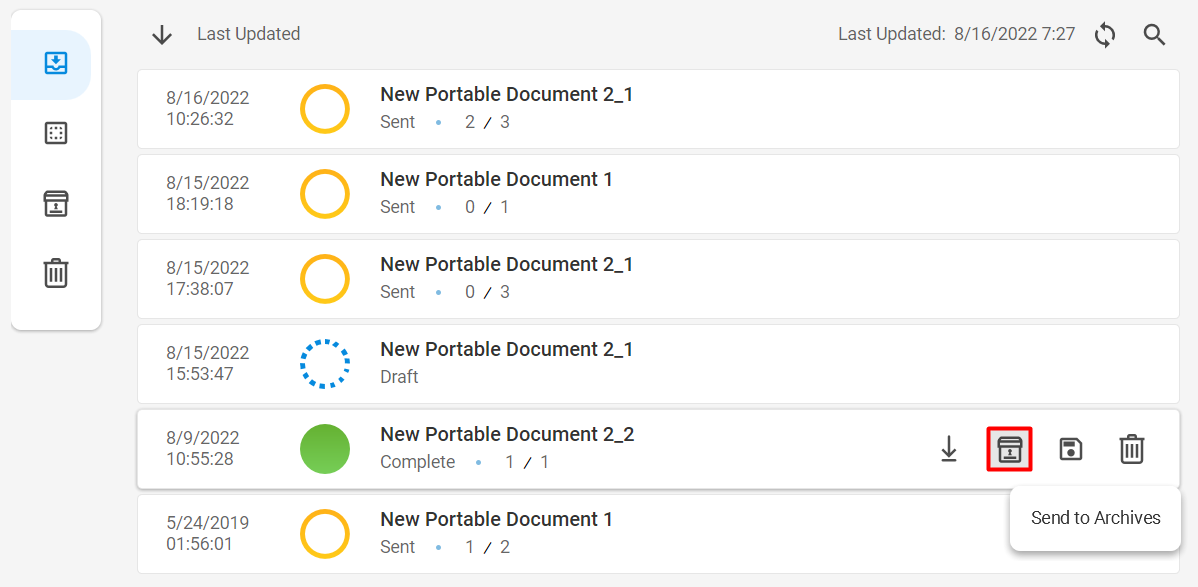Click the date 8/15/2022 18:19:18
This screenshot has width=1198, height=587.
tap(208, 194)
